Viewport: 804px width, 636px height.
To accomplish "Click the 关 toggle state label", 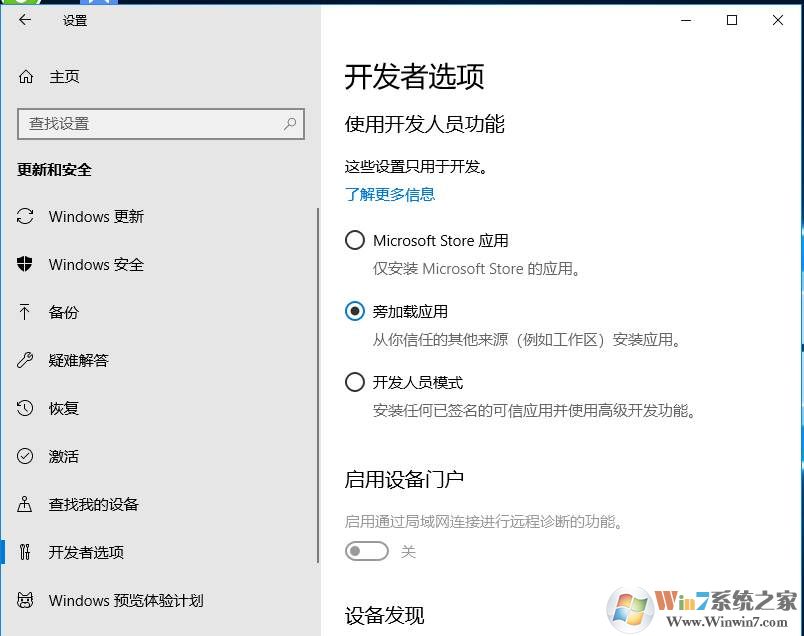I will [408, 552].
